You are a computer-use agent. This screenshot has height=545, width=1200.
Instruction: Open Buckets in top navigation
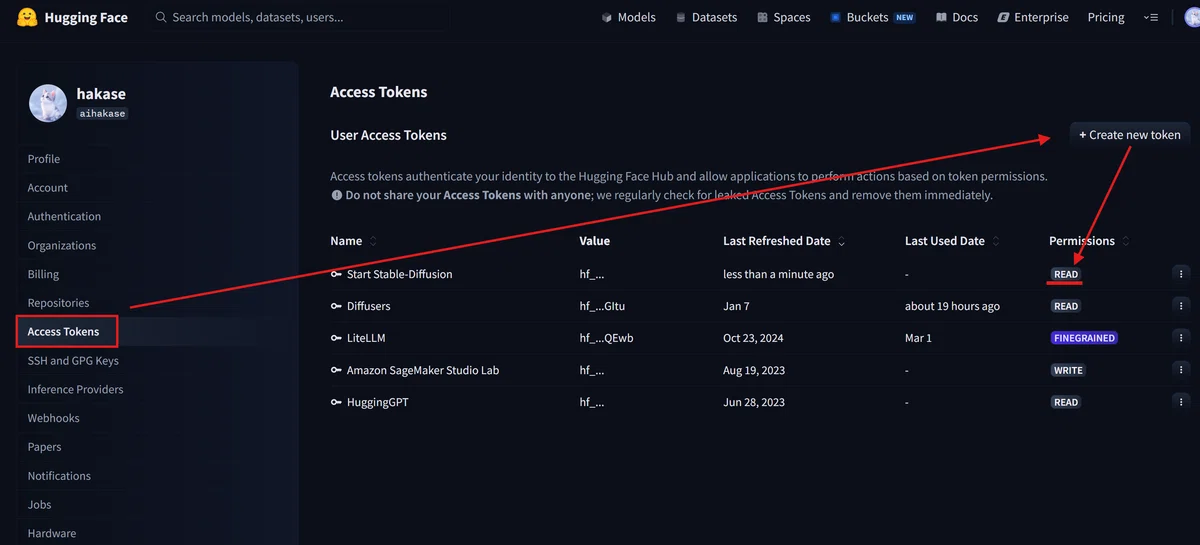point(872,17)
